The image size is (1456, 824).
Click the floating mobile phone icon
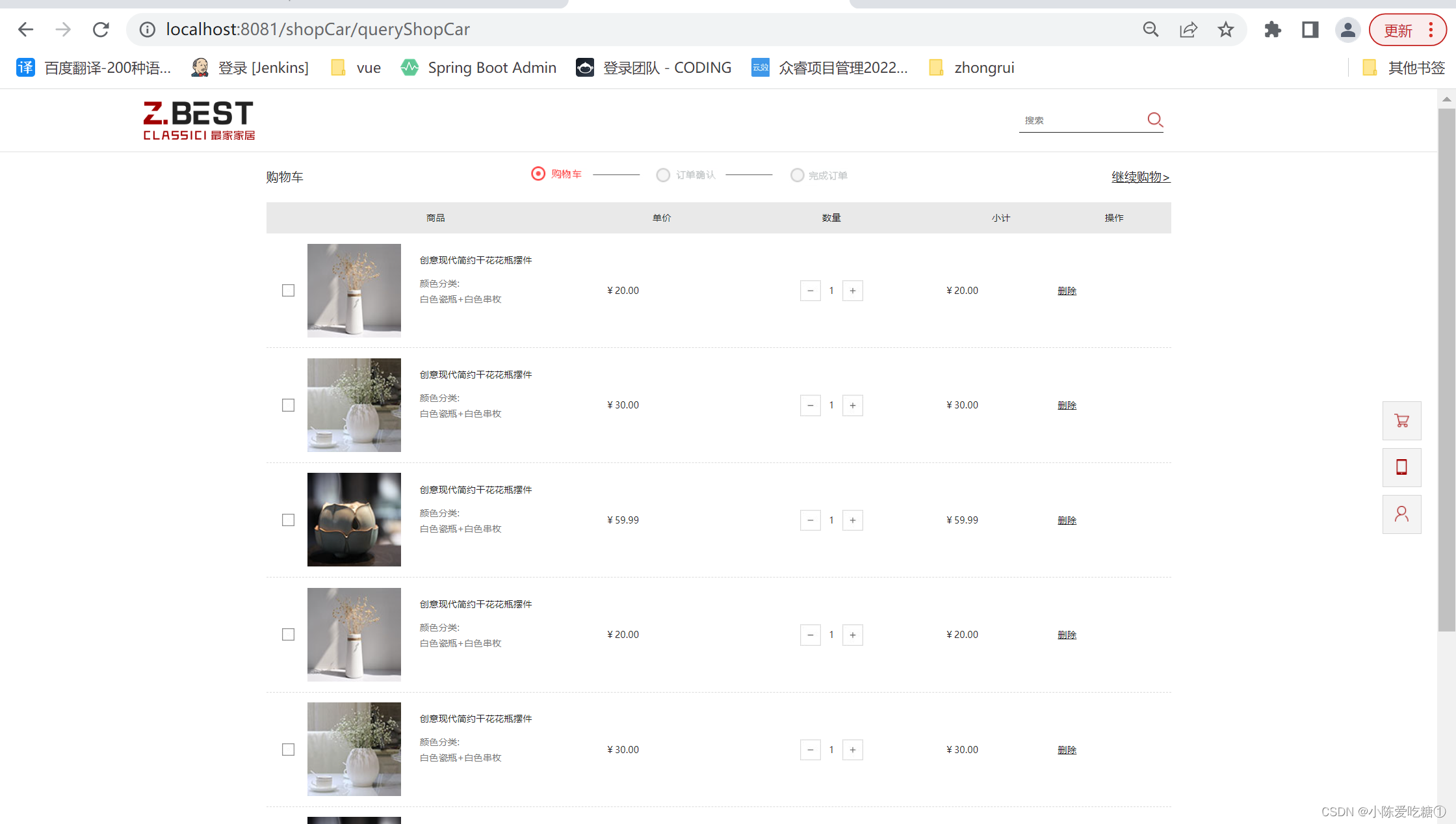1401,467
